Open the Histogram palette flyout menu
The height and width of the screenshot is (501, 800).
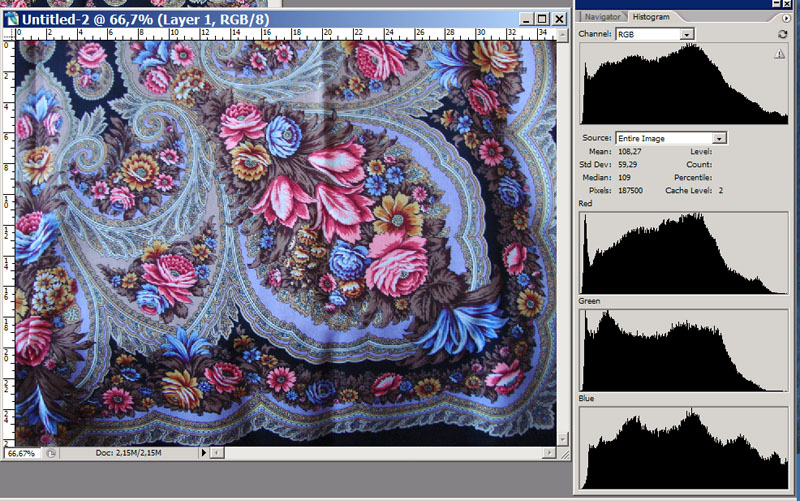(x=787, y=17)
